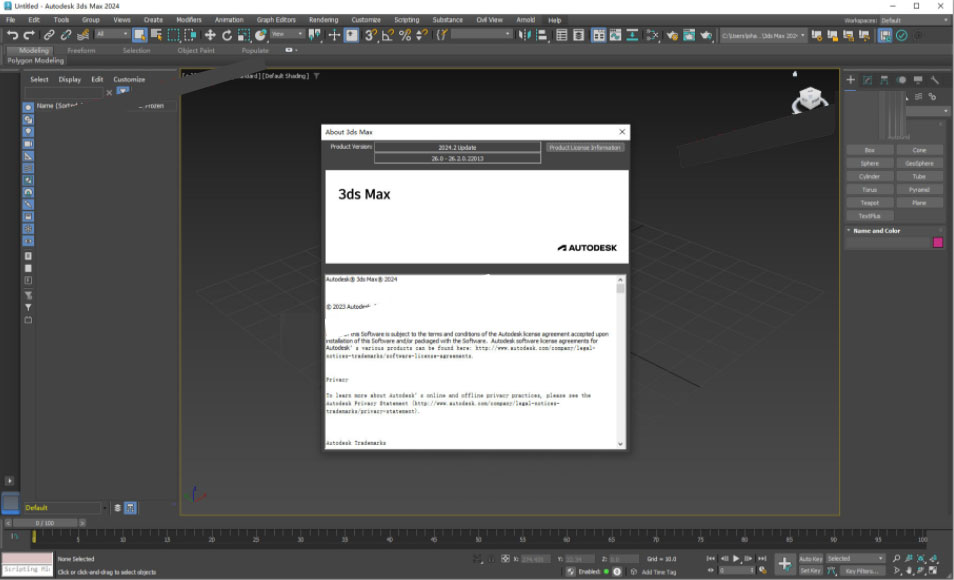Click the Maximize Viewport Toggle icon
The width and height of the screenshot is (954, 580).
(933, 571)
